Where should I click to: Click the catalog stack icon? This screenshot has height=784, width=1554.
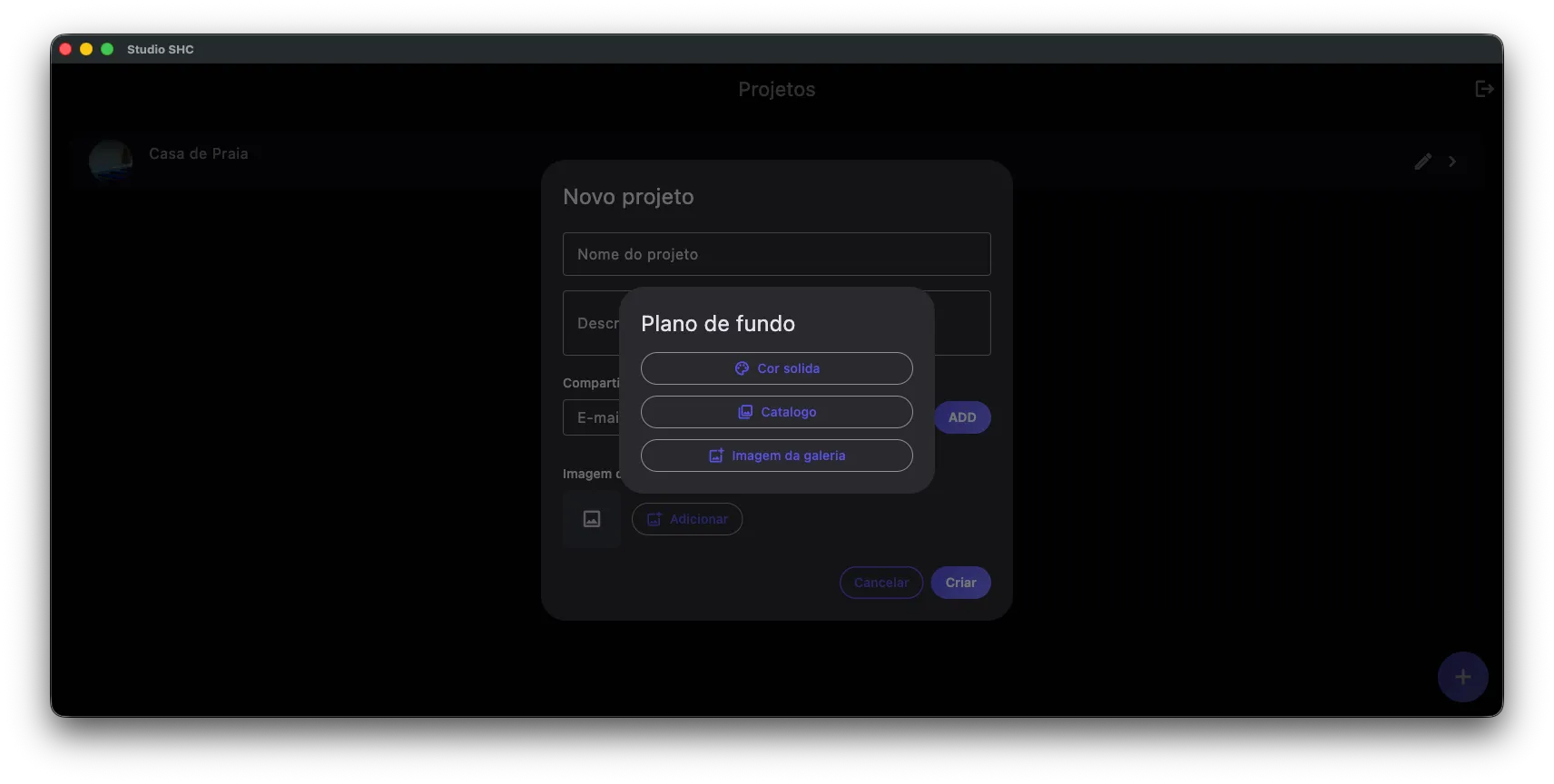point(745,412)
